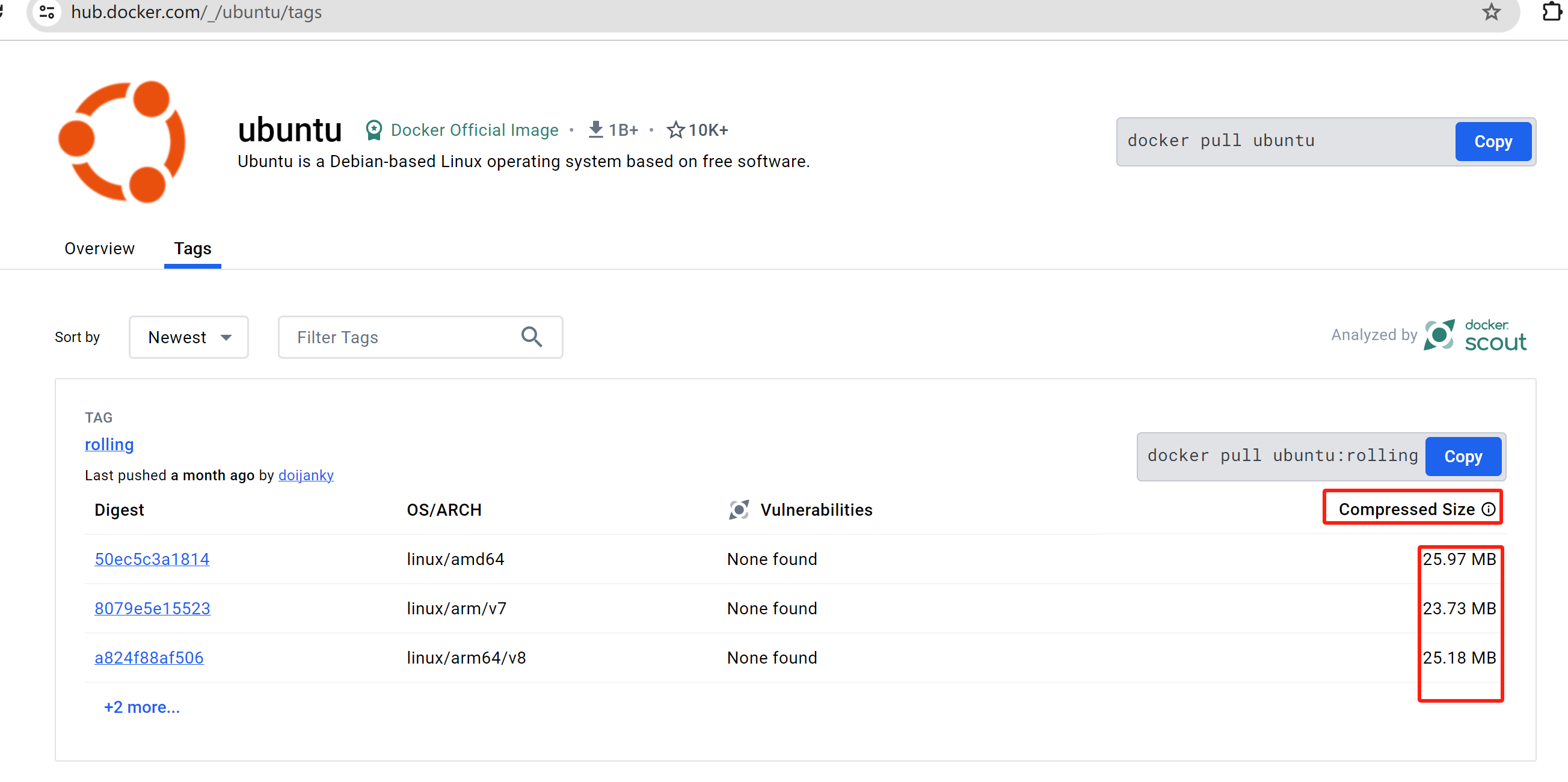This screenshot has width=1568, height=782.
Task: Click the bookmark star icon in address bar
Action: click(1490, 11)
